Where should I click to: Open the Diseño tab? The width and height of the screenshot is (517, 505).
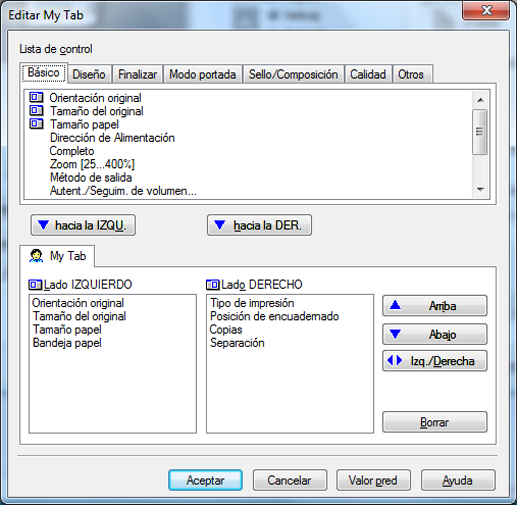coord(89,74)
